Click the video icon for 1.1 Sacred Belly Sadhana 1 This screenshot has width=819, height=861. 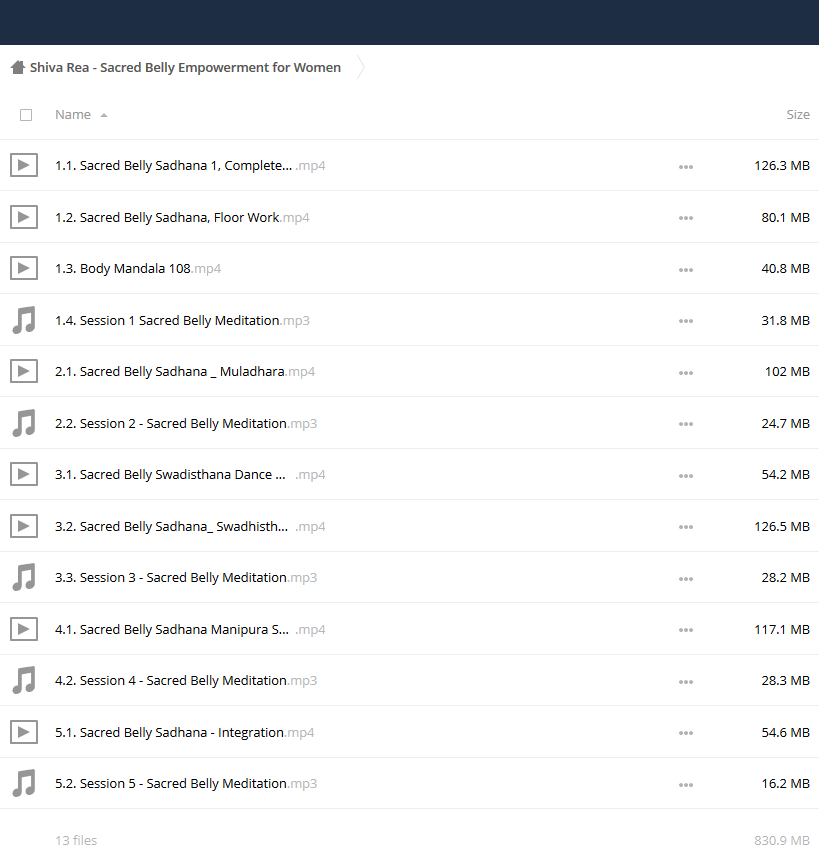24,165
